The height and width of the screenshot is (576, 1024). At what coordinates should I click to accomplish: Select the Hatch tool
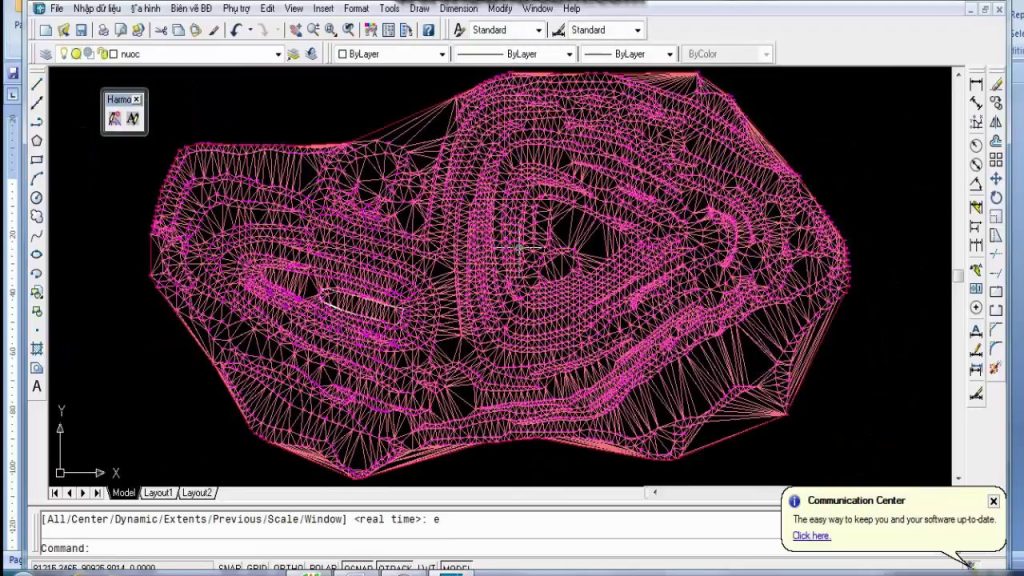(37, 349)
